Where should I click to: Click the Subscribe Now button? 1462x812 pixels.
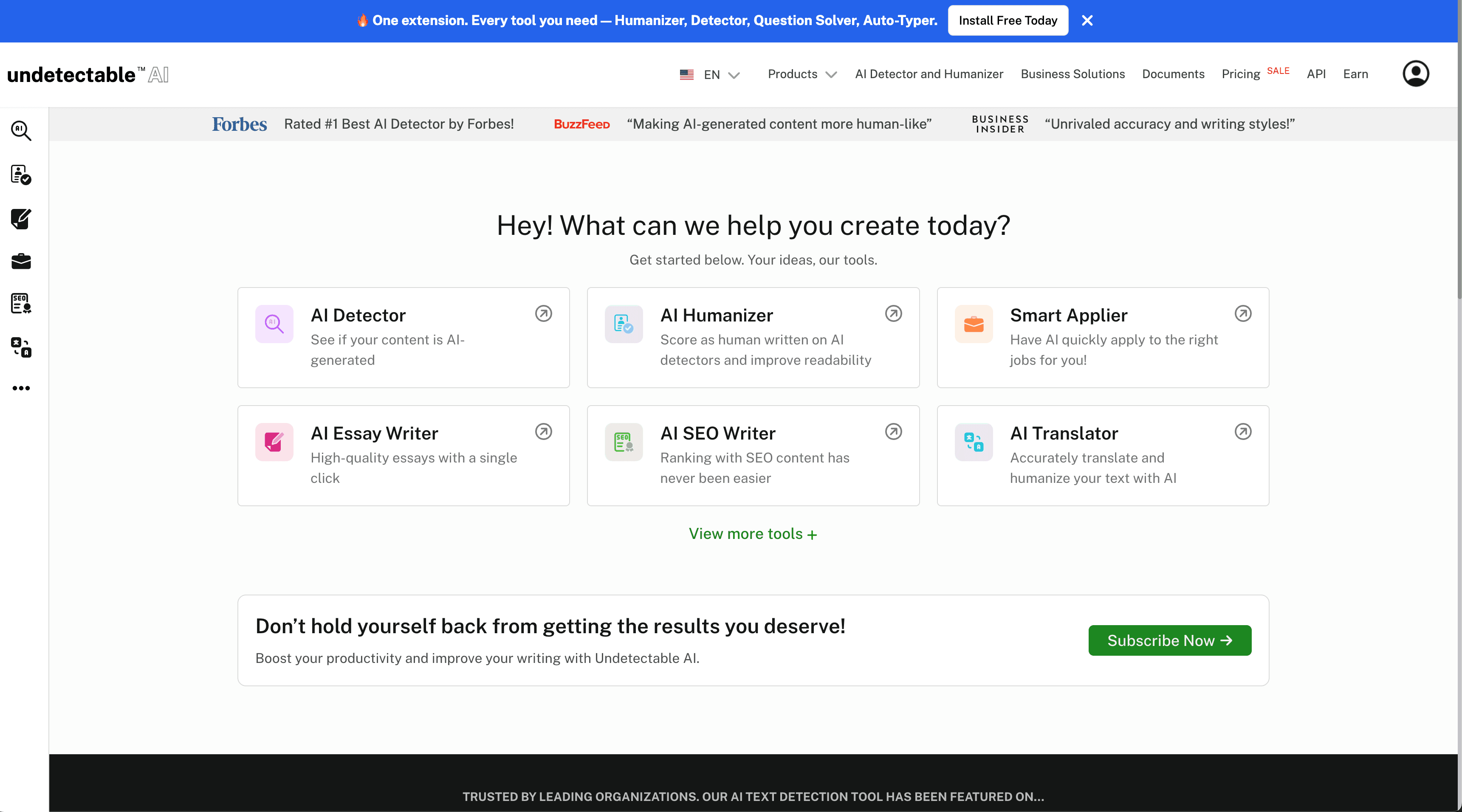(1169, 640)
